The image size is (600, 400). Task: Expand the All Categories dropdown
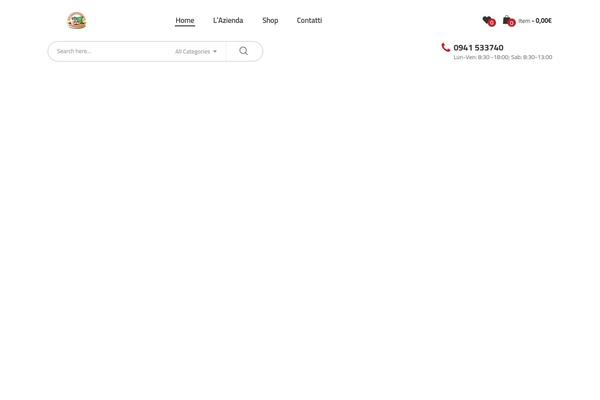coord(196,51)
